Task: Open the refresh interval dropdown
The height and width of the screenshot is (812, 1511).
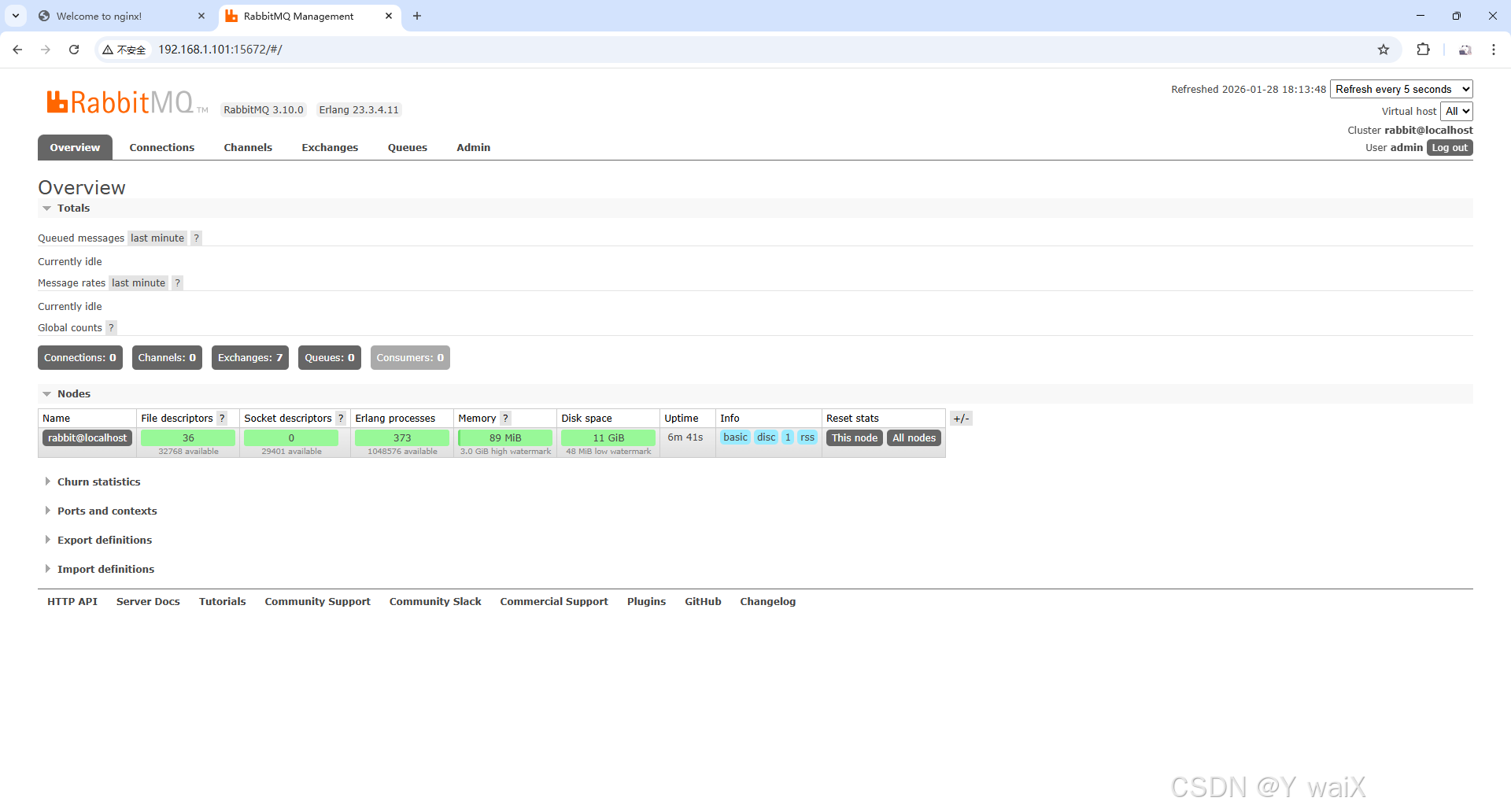Action: [x=1402, y=90]
